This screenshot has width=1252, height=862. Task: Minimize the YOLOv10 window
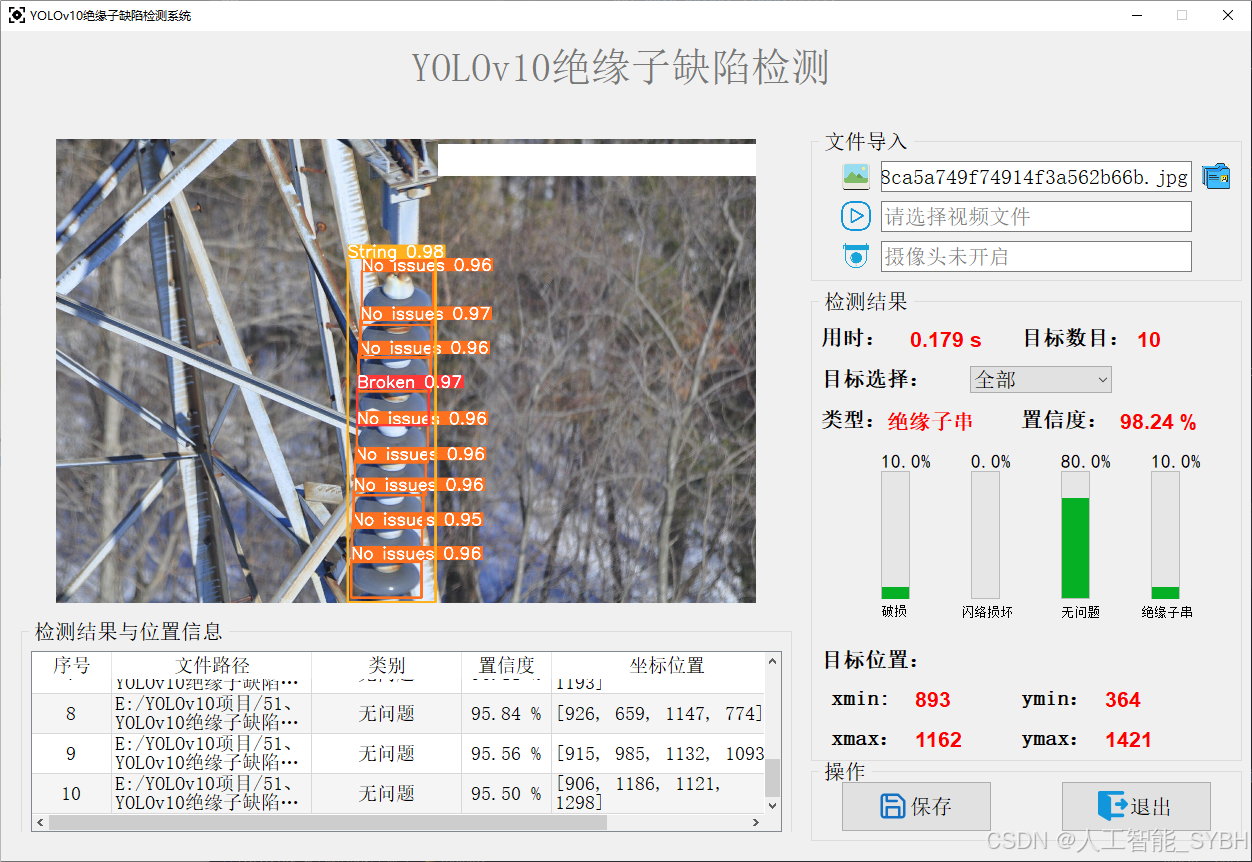pos(1137,15)
